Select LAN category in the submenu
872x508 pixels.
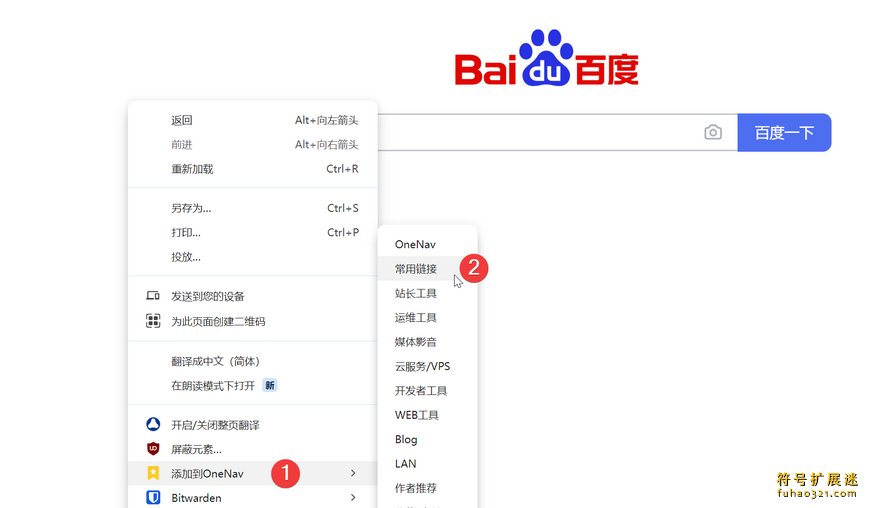427,463
